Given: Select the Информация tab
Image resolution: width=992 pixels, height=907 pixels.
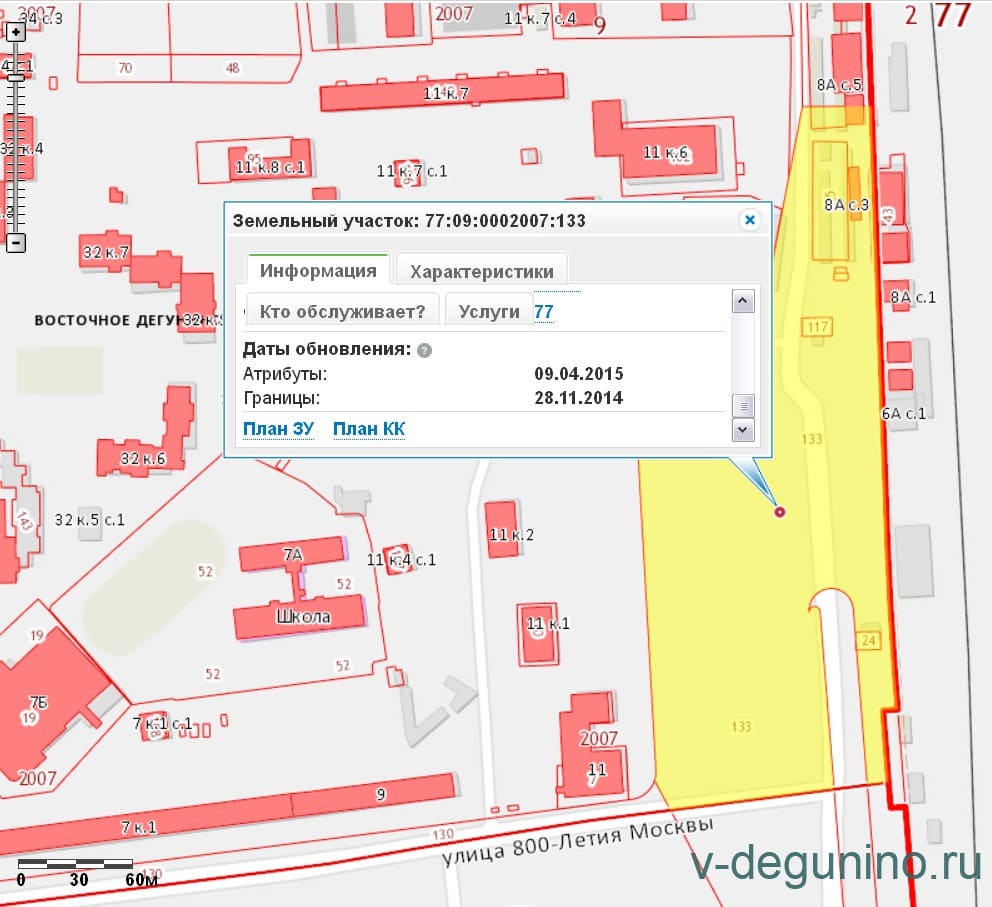Looking at the screenshot, I should click(x=318, y=271).
